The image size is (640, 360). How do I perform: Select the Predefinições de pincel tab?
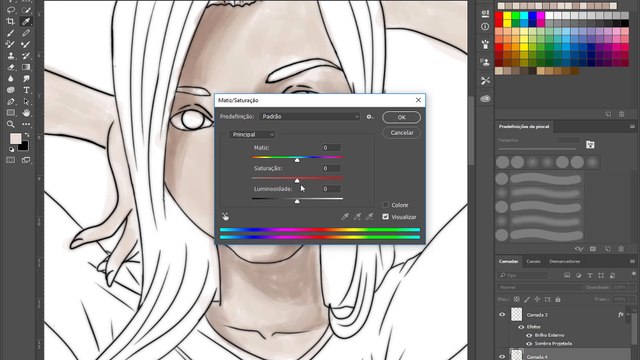[524, 127]
